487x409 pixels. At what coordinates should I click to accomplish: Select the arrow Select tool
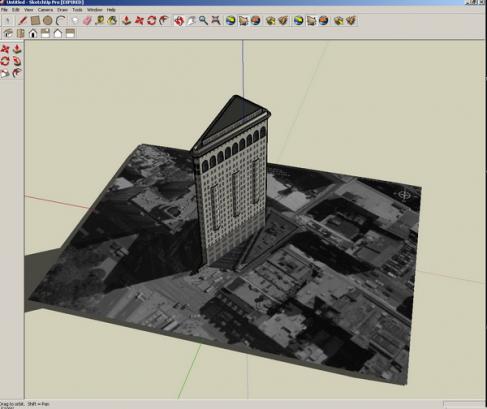pyautogui.click(x=7, y=21)
